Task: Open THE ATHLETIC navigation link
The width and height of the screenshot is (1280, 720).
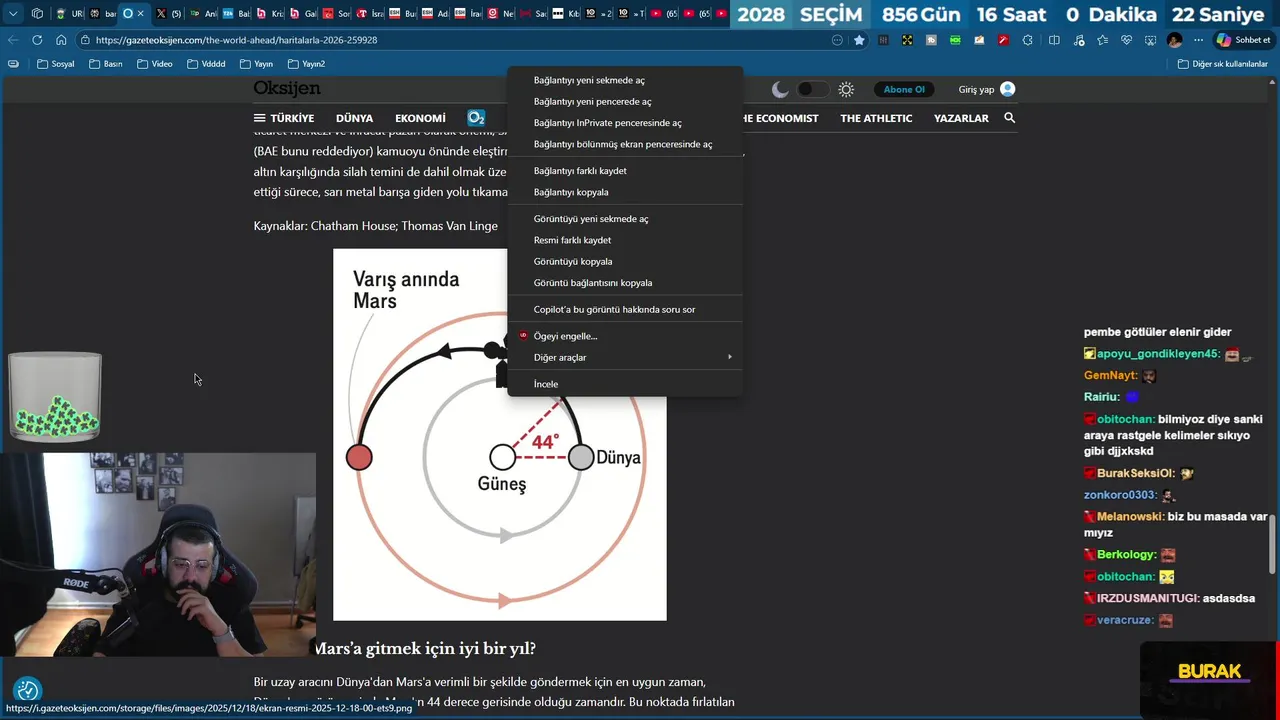Action: (876, 118)
